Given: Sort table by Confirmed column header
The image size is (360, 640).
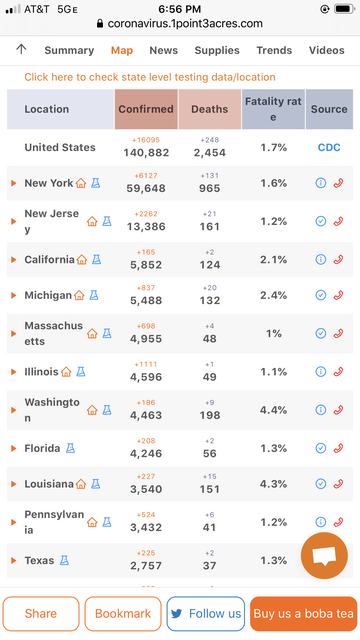Looking at the screenshot, I should pos(146,109).
